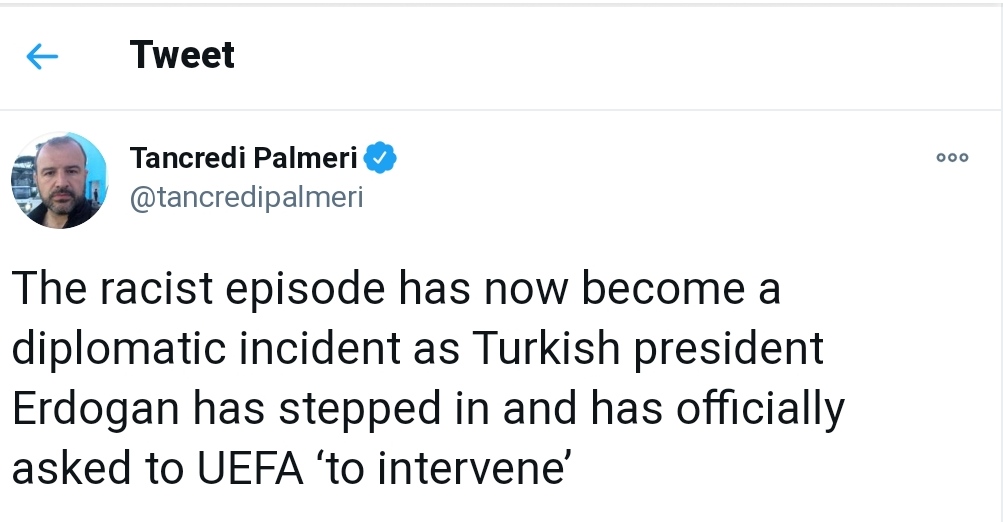Click "Turkish president" in the tweet

[648, 349]
